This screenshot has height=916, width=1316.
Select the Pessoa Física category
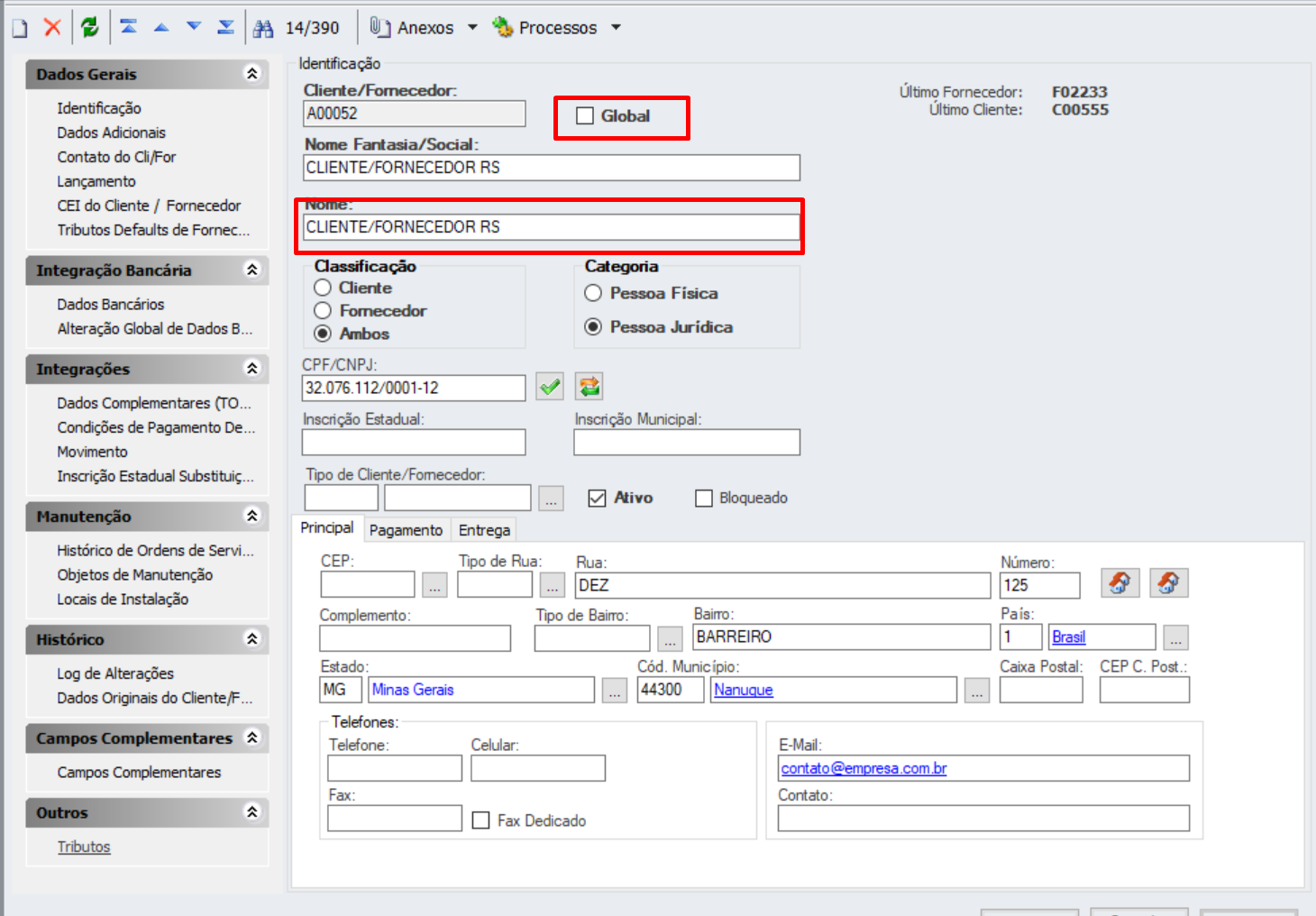[593, 293]
